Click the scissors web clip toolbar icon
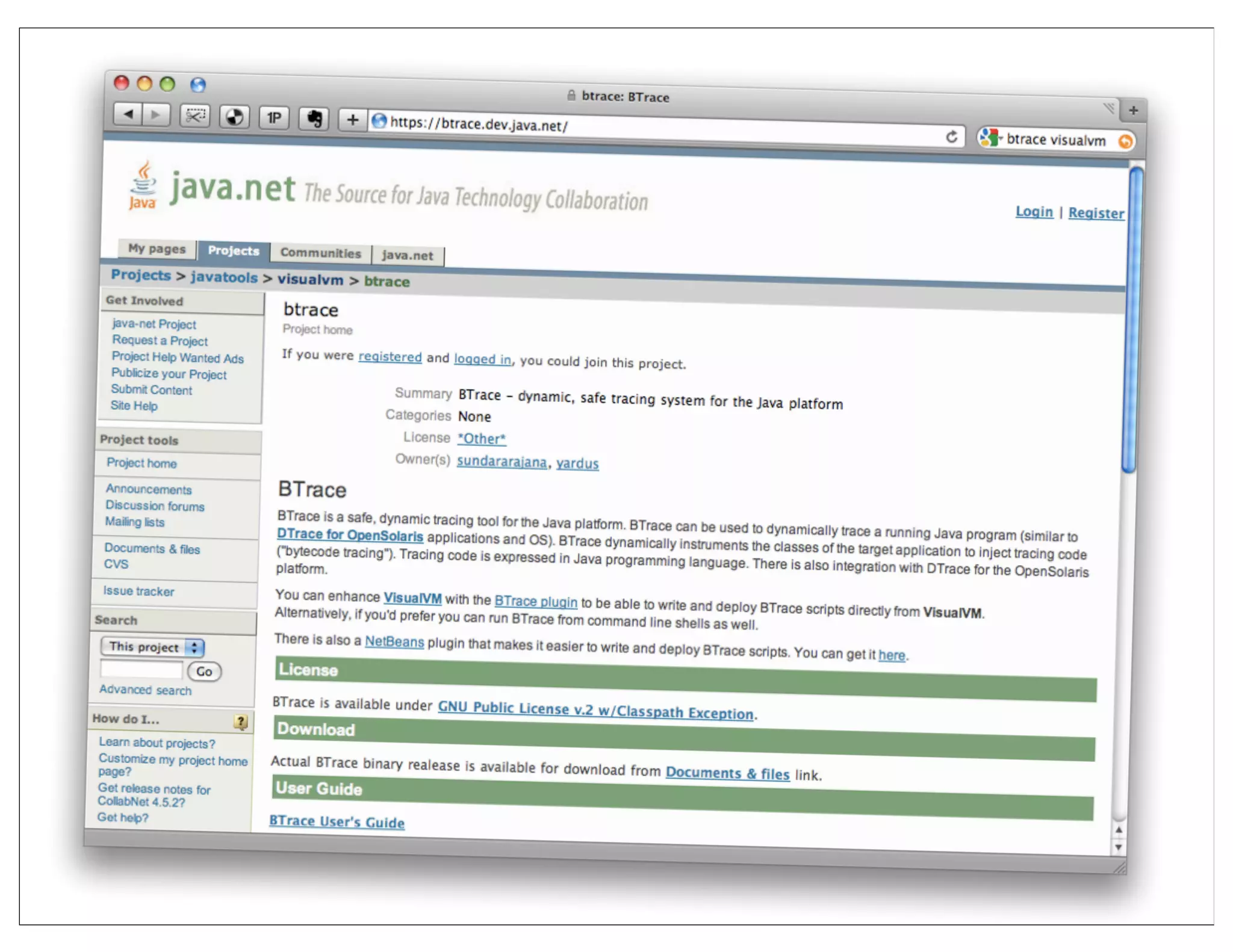 tap(194, 116)
